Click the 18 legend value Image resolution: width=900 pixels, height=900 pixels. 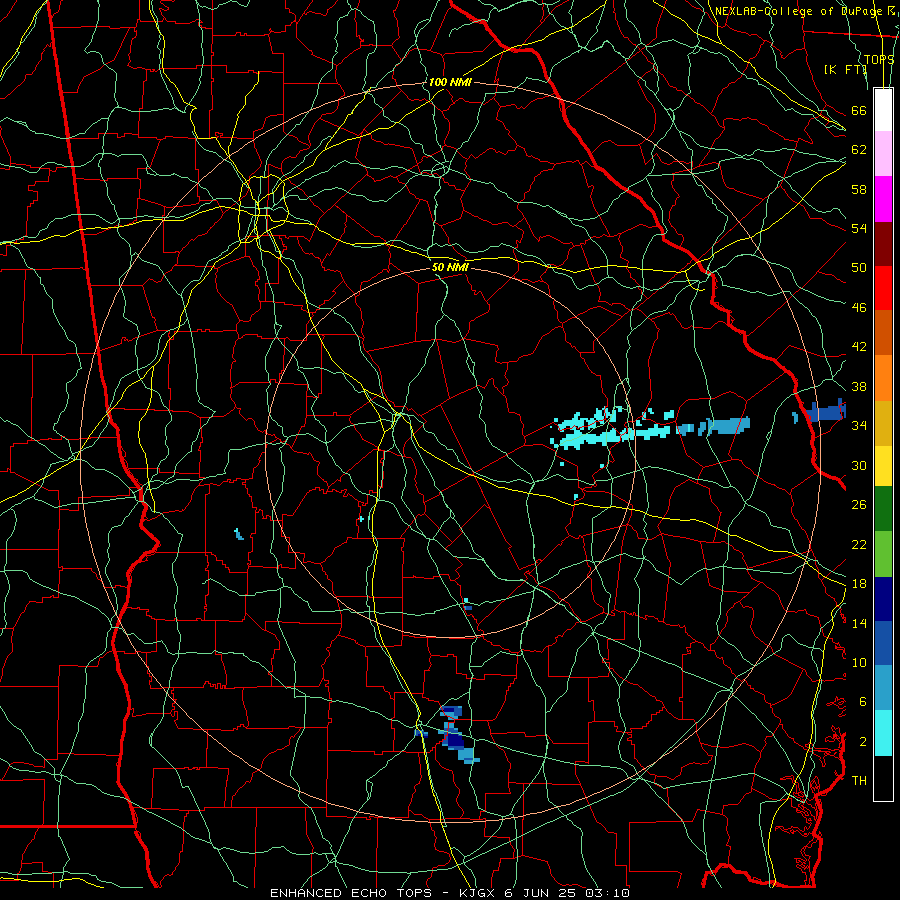click(x=859, y=584)
